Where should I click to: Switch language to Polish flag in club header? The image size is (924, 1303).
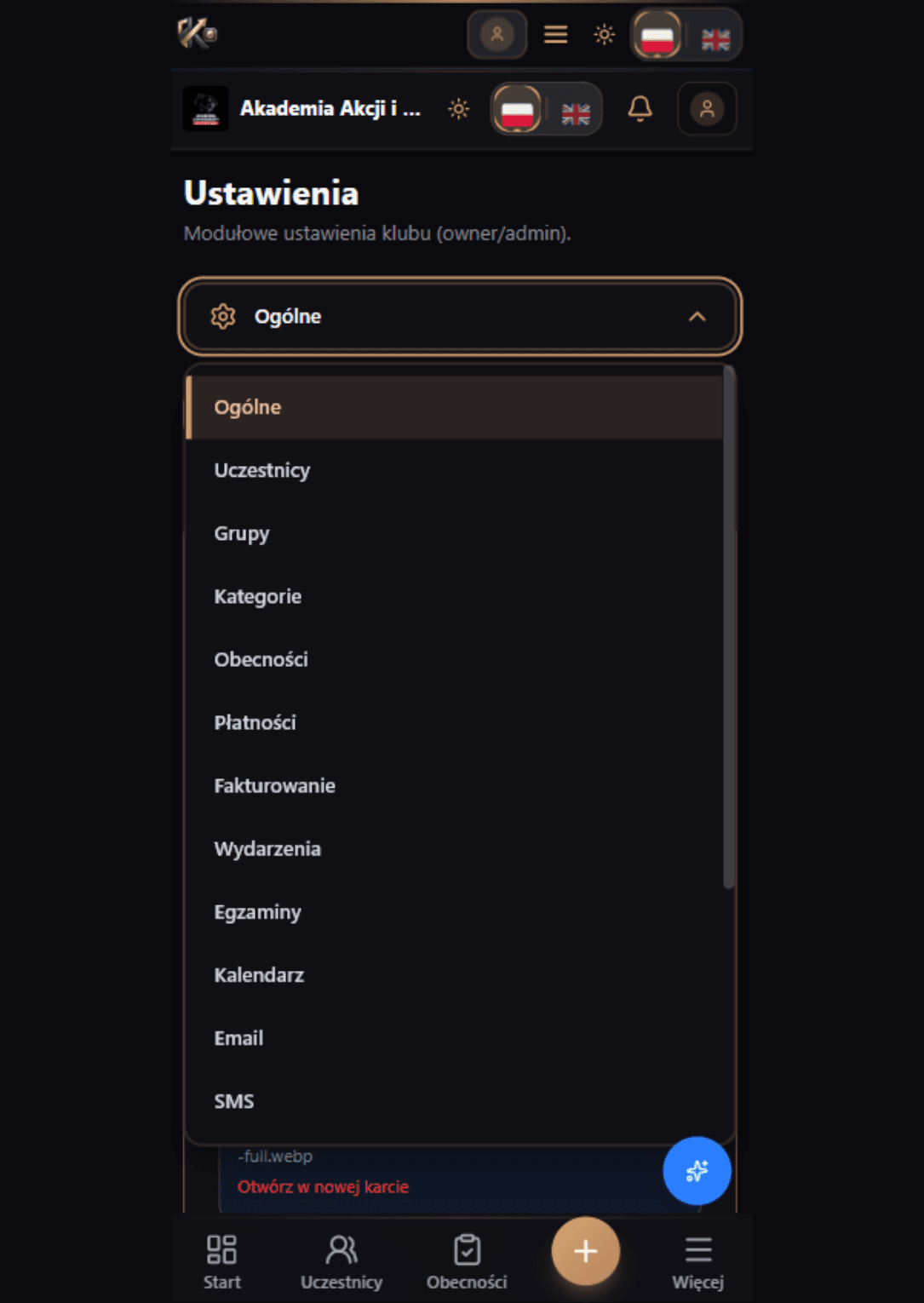tap(517, 110)
